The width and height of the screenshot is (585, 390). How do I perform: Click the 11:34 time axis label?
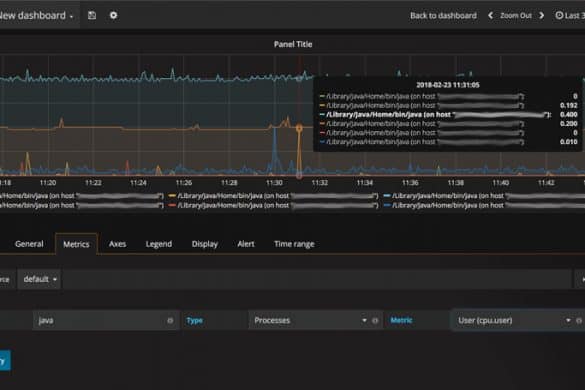point(365,182)
